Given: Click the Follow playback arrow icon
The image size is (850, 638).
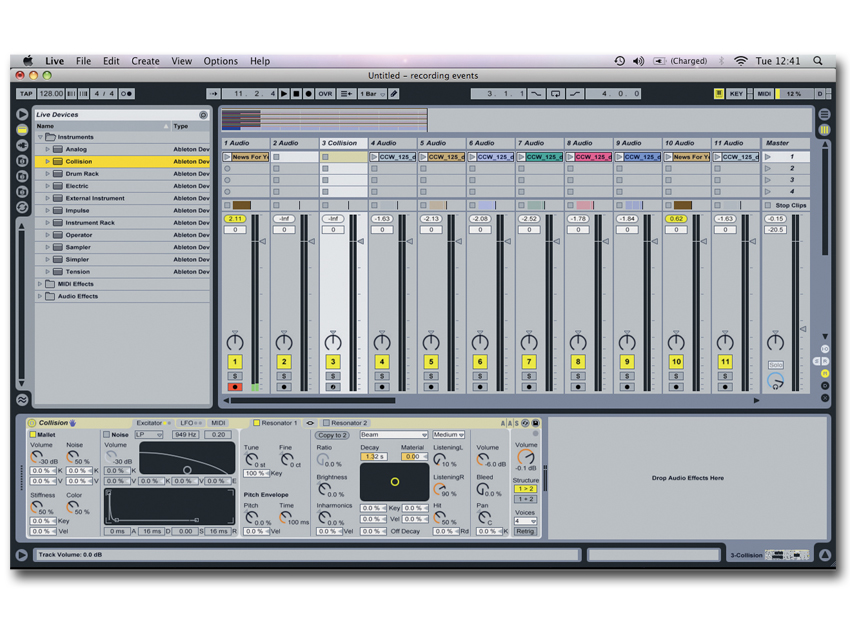Looking at the screenshot, I should 213,93.
